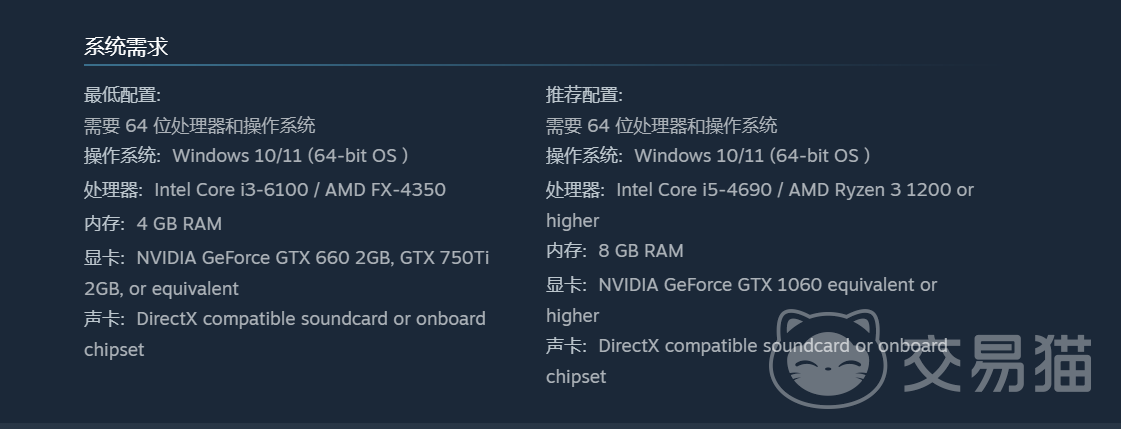Click the 交易猫 watermark text
Screen dimensions: 1121x429
click(x=997, y=362)
